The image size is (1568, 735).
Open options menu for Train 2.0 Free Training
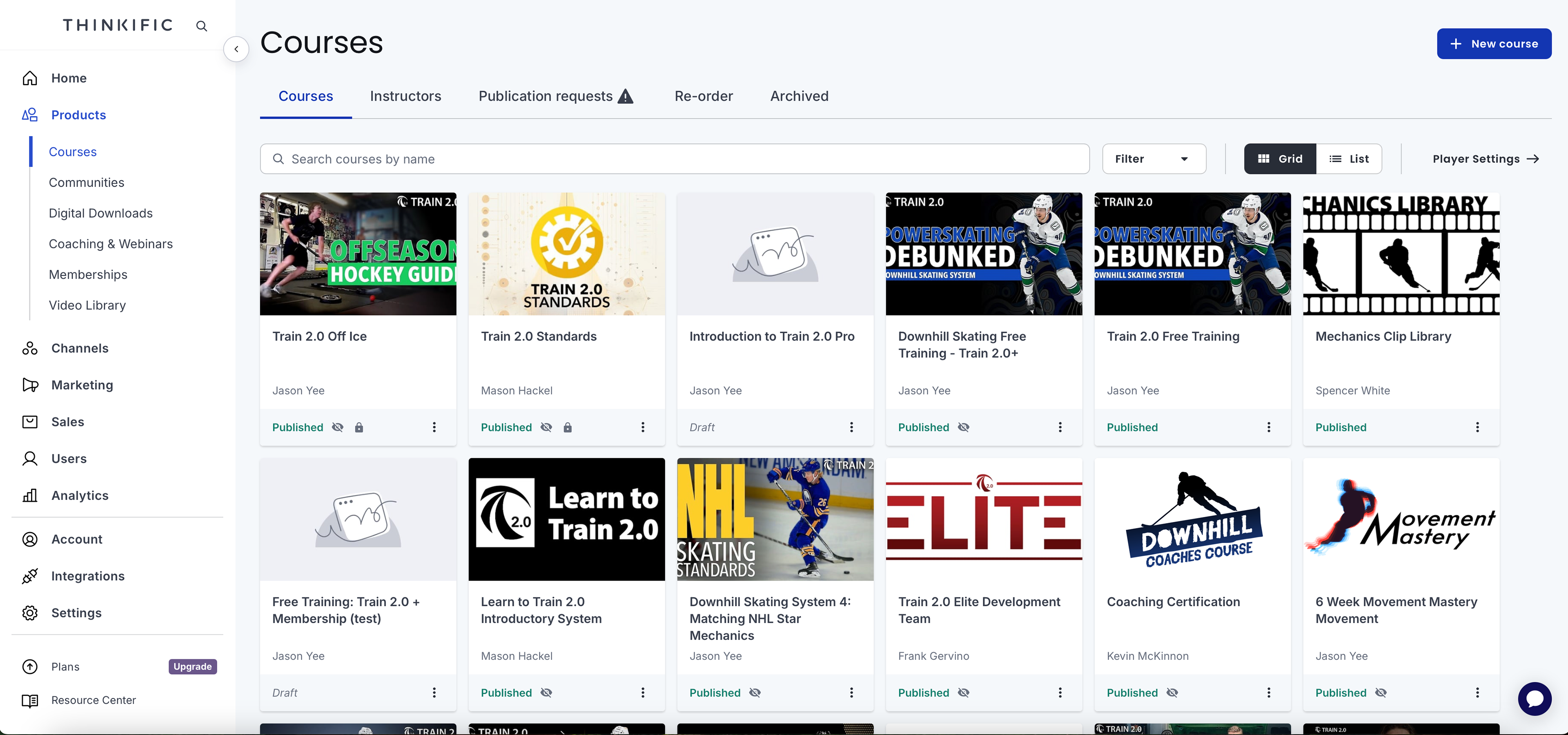[x=1269, y=428]
